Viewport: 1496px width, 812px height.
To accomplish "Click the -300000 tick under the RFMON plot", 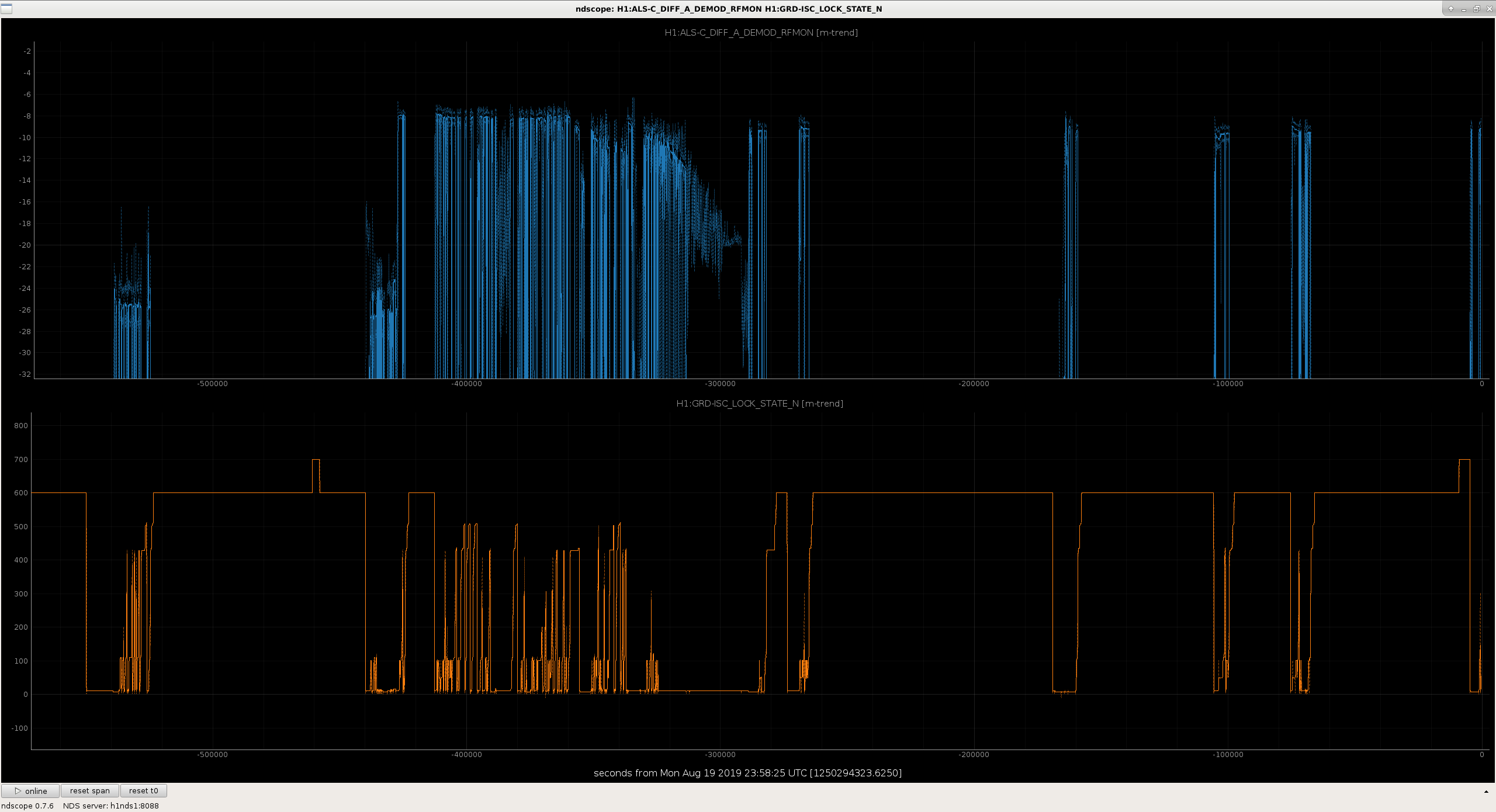I will coord(721,384).
